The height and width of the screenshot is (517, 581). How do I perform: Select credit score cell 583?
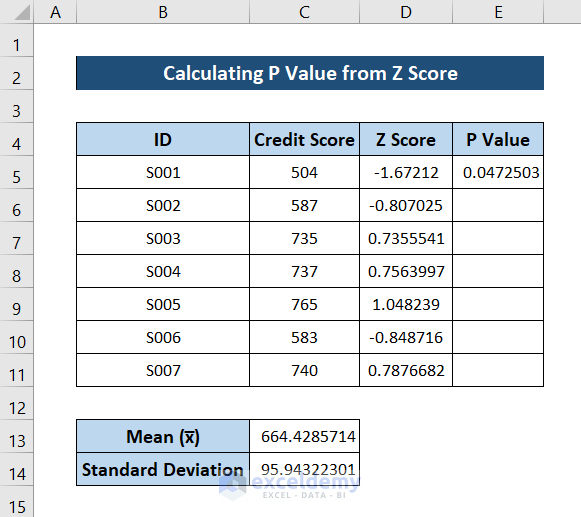click(x=304, y=337)
